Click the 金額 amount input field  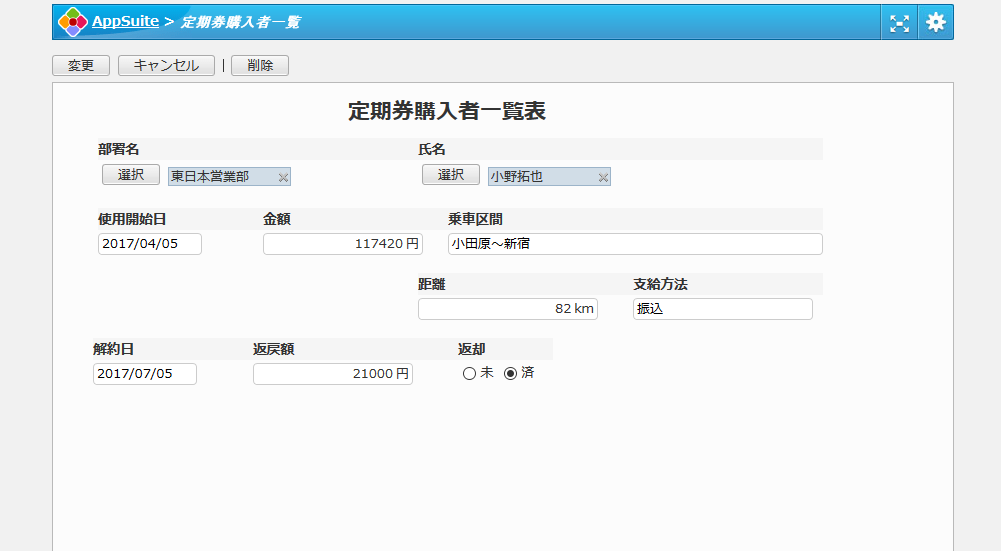[x=342, y=244]
